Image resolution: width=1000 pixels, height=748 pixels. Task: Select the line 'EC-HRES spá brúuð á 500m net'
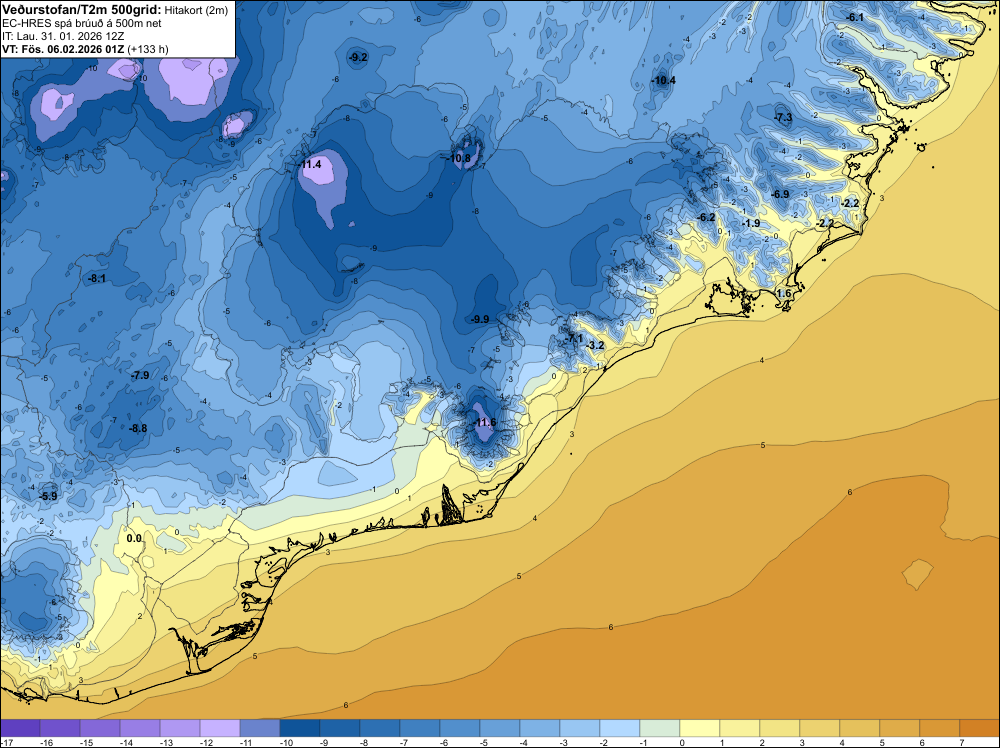[82, 23]
